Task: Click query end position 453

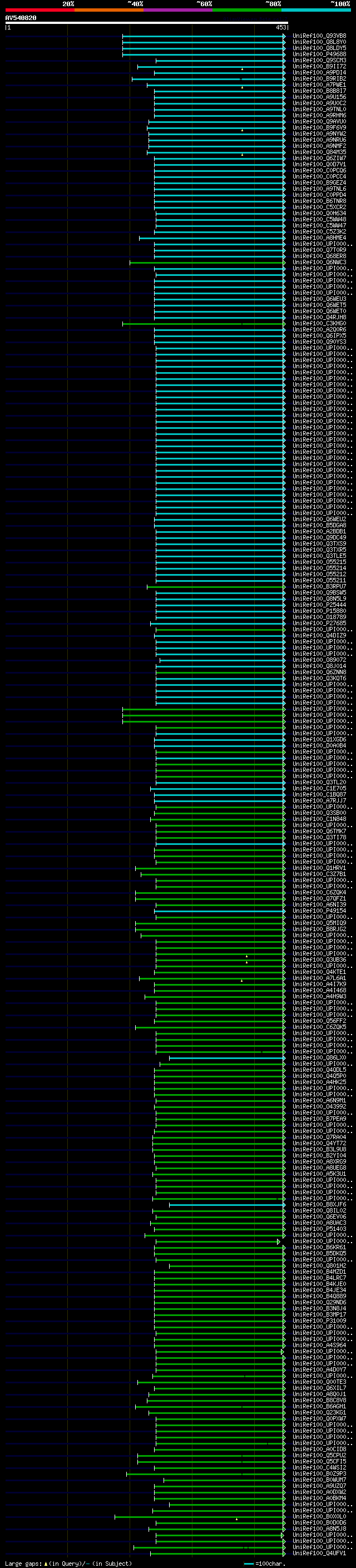Action: click(280, 27)
